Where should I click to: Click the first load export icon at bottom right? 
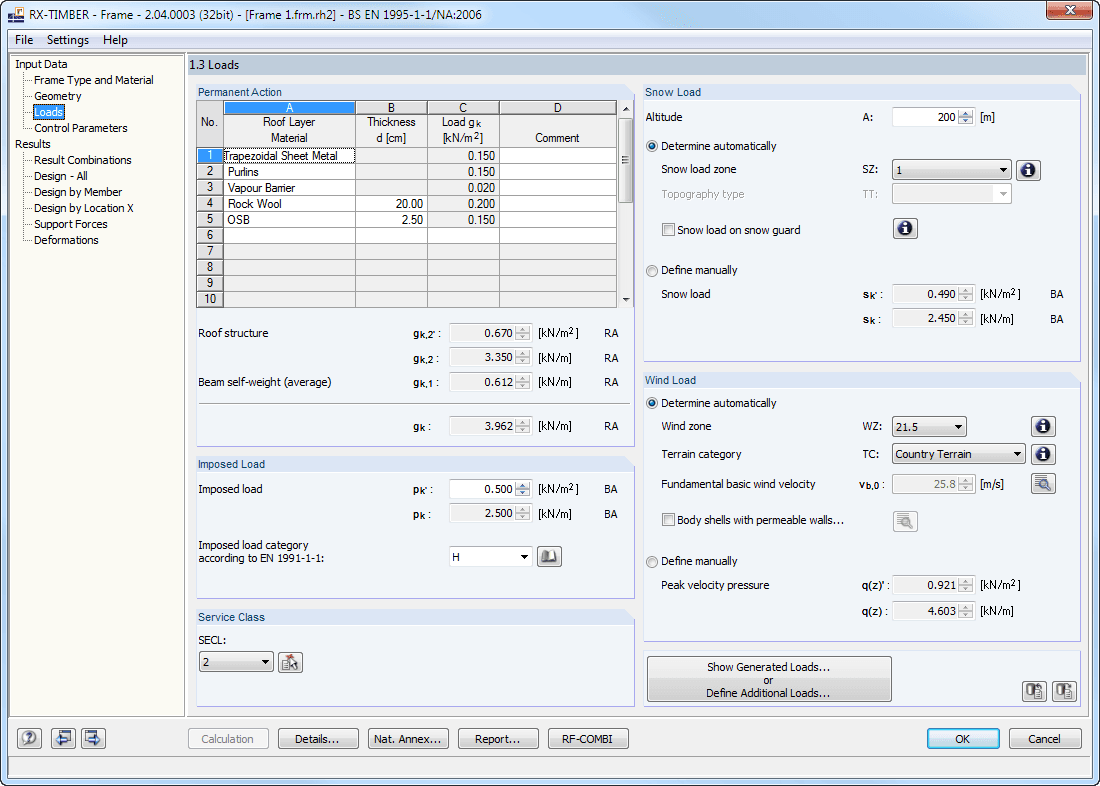[x=1035, y=691]
